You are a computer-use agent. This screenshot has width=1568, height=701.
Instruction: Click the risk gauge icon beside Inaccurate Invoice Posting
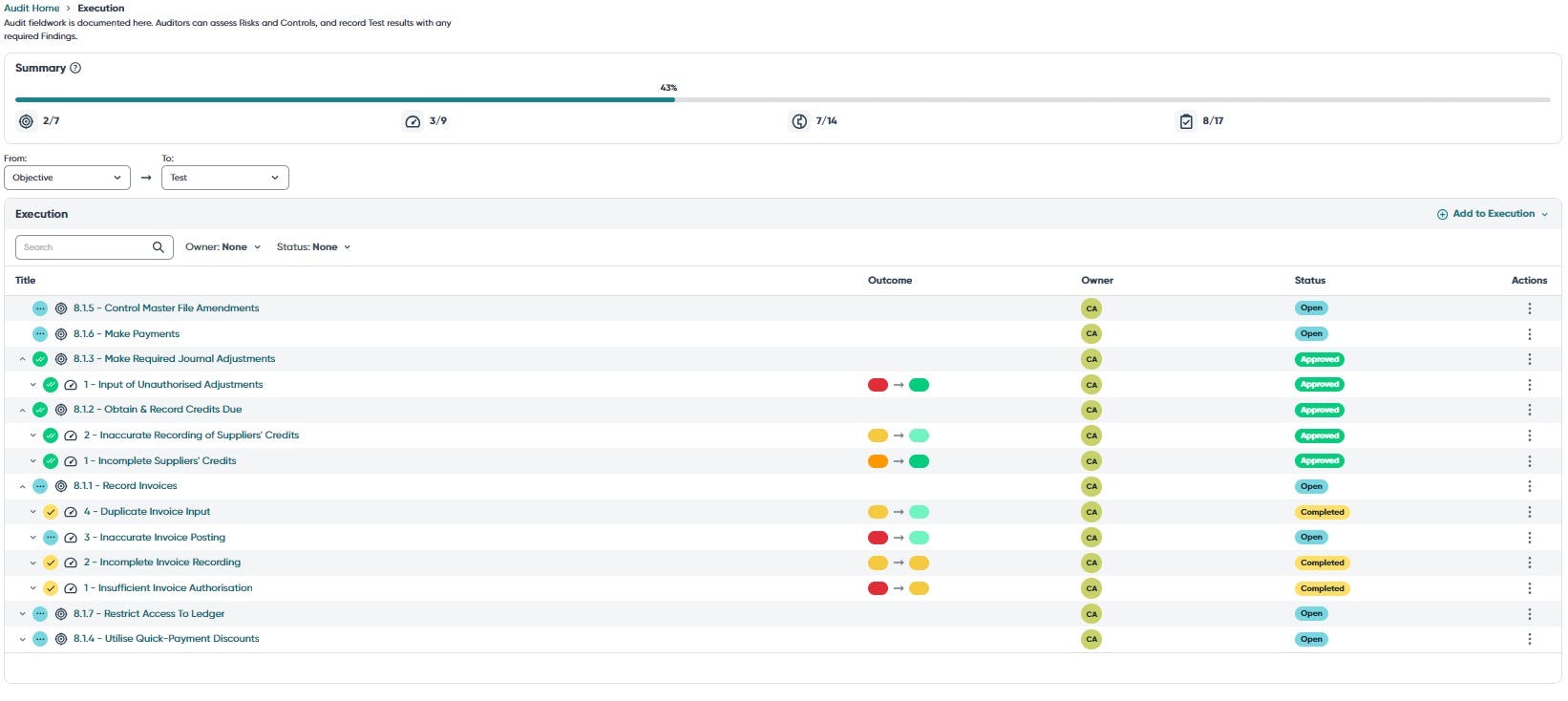click(71, 538)
